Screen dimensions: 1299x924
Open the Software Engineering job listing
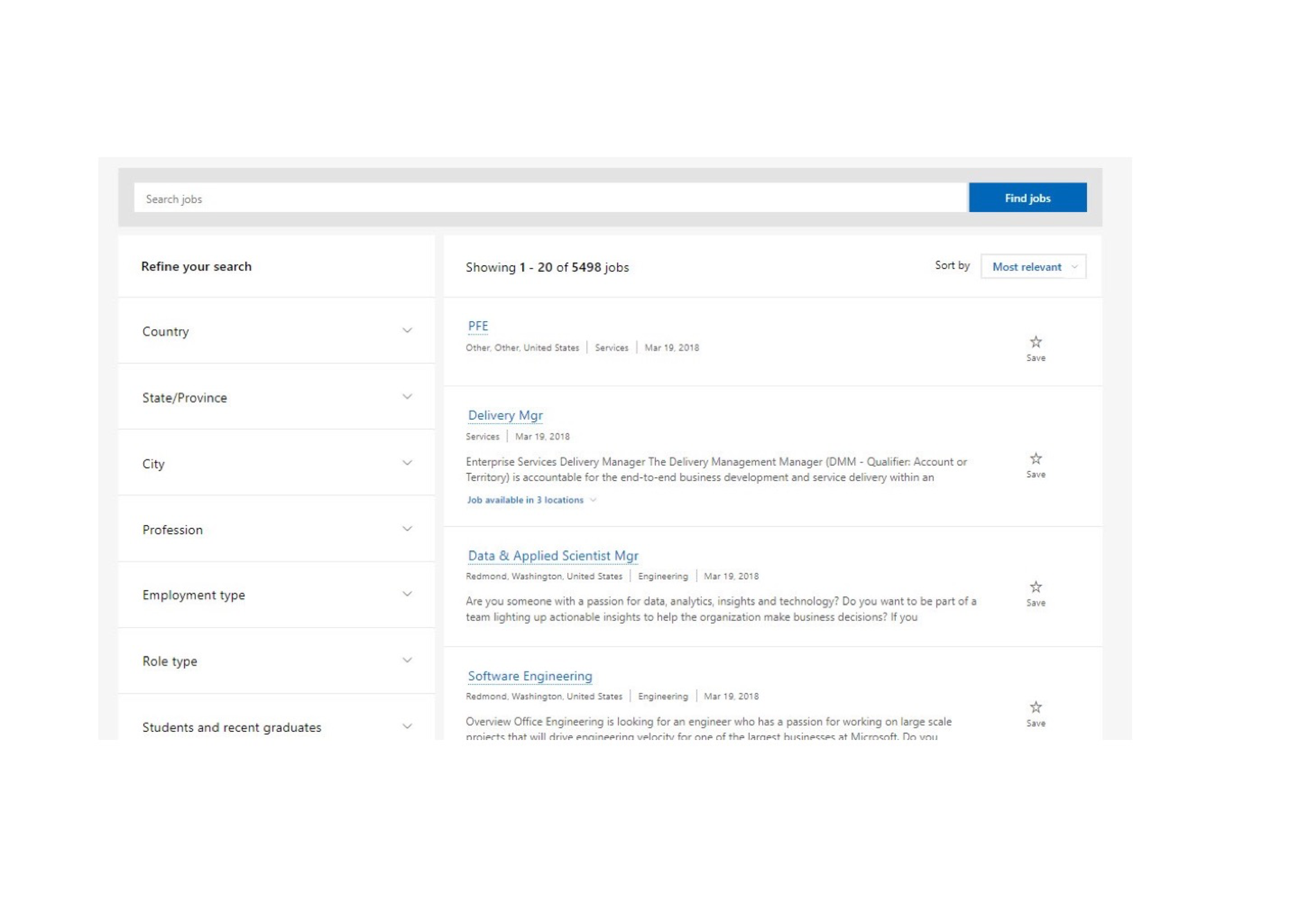pos(529,676)
